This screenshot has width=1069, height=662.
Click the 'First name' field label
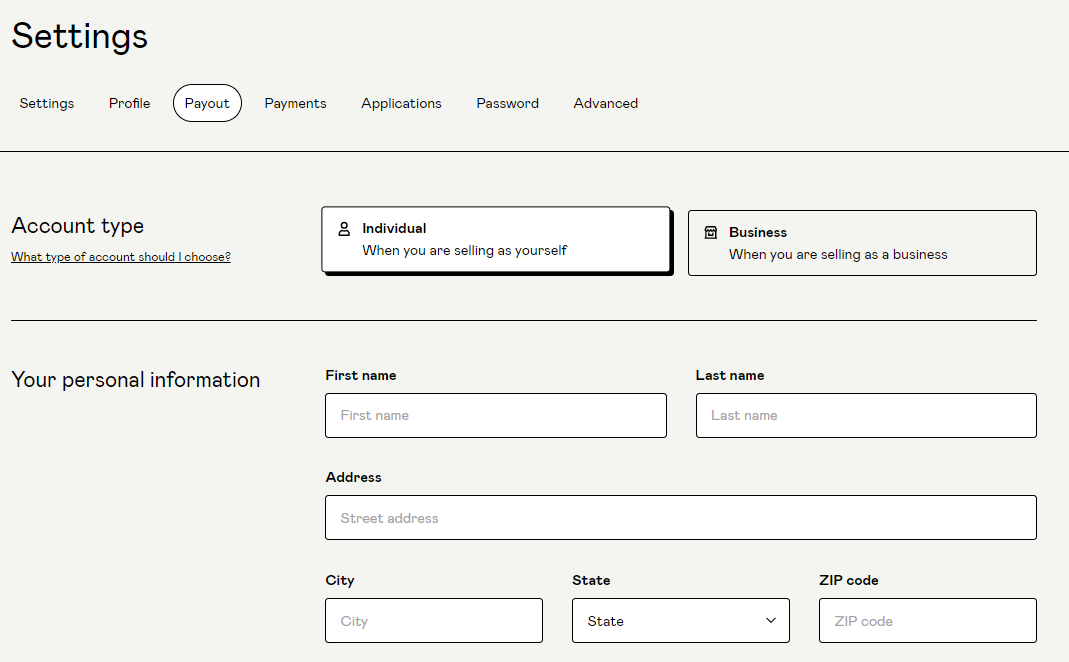pos(361,375)
